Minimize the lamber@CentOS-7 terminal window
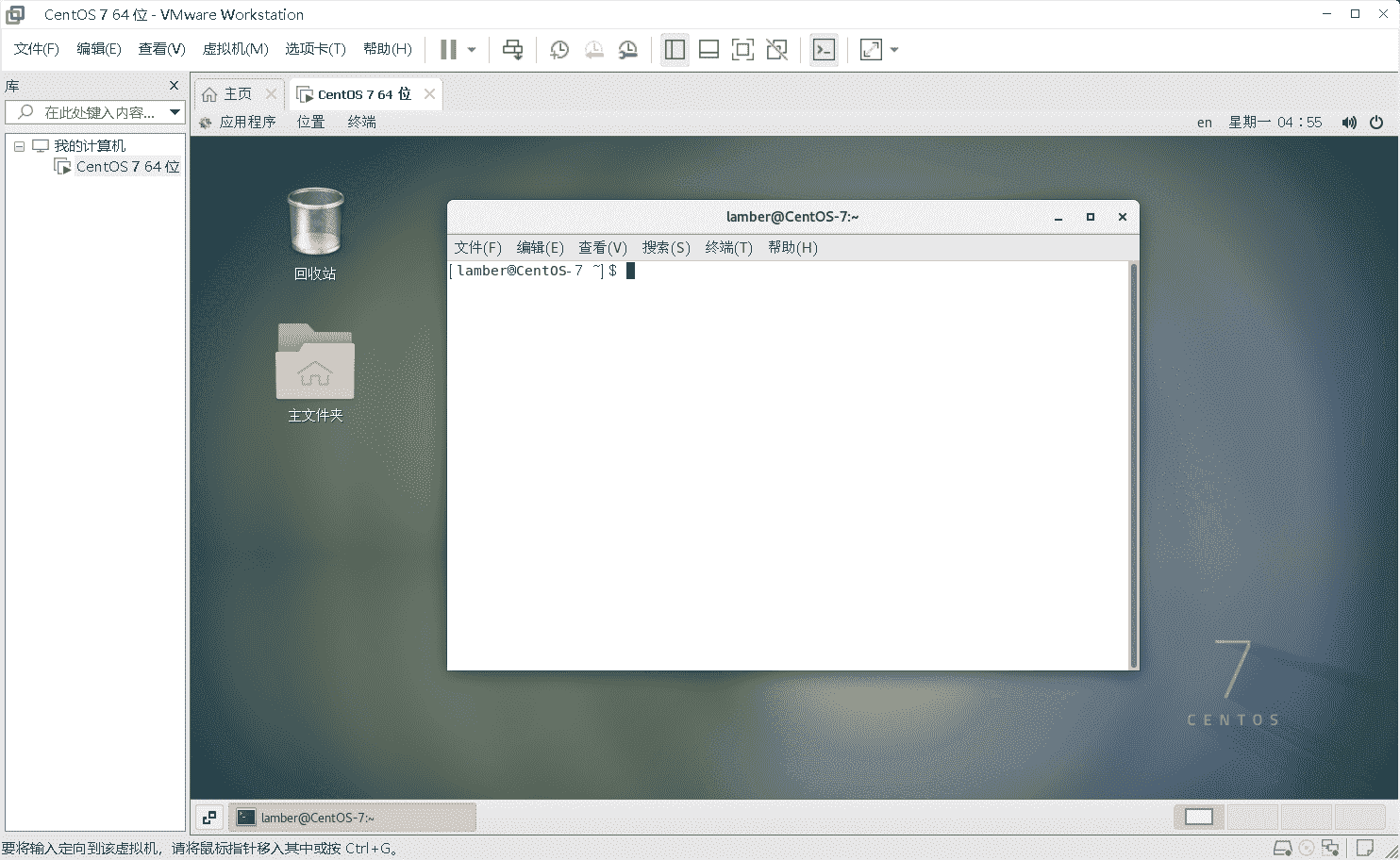 coord(1058,218)
